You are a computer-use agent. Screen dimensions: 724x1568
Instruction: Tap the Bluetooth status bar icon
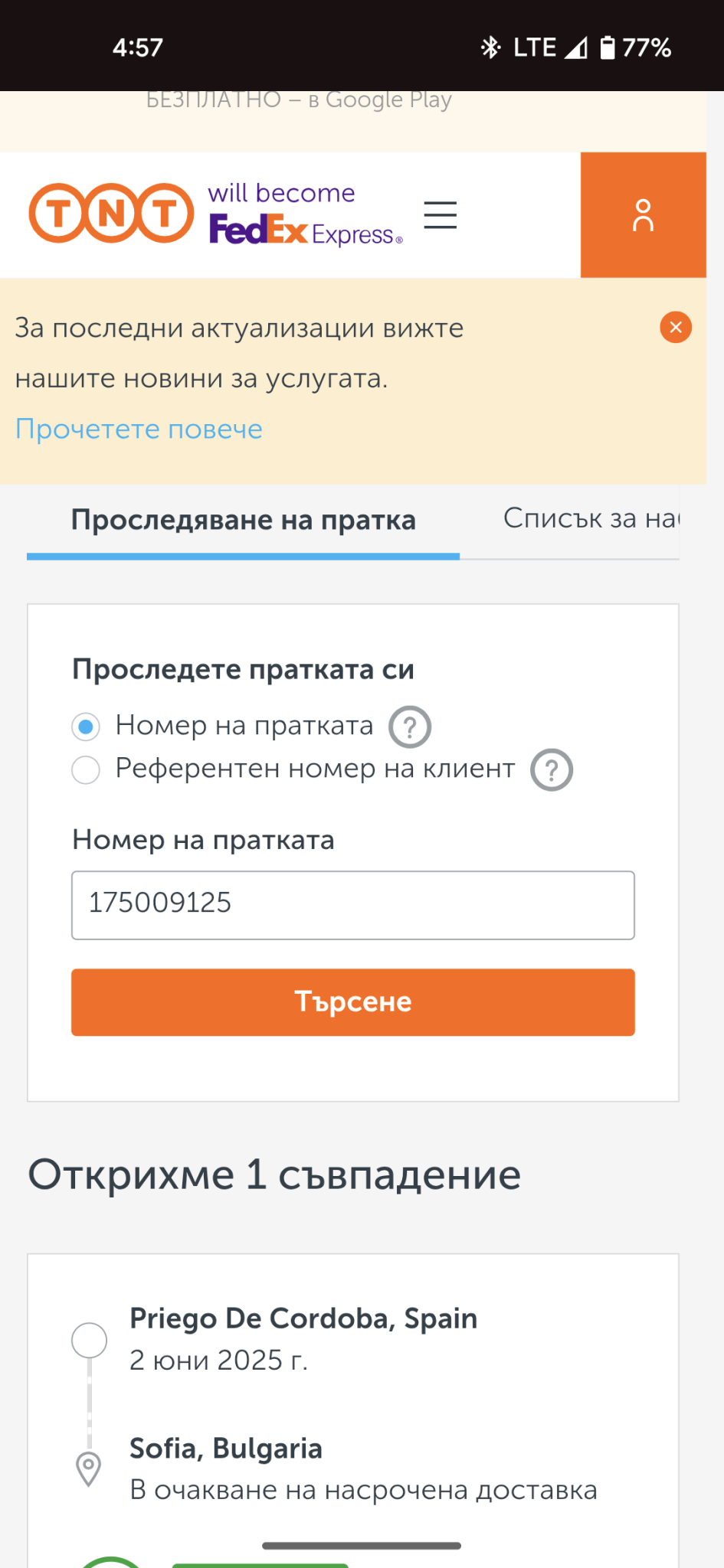pyautogui.click(x=490, y=47)
